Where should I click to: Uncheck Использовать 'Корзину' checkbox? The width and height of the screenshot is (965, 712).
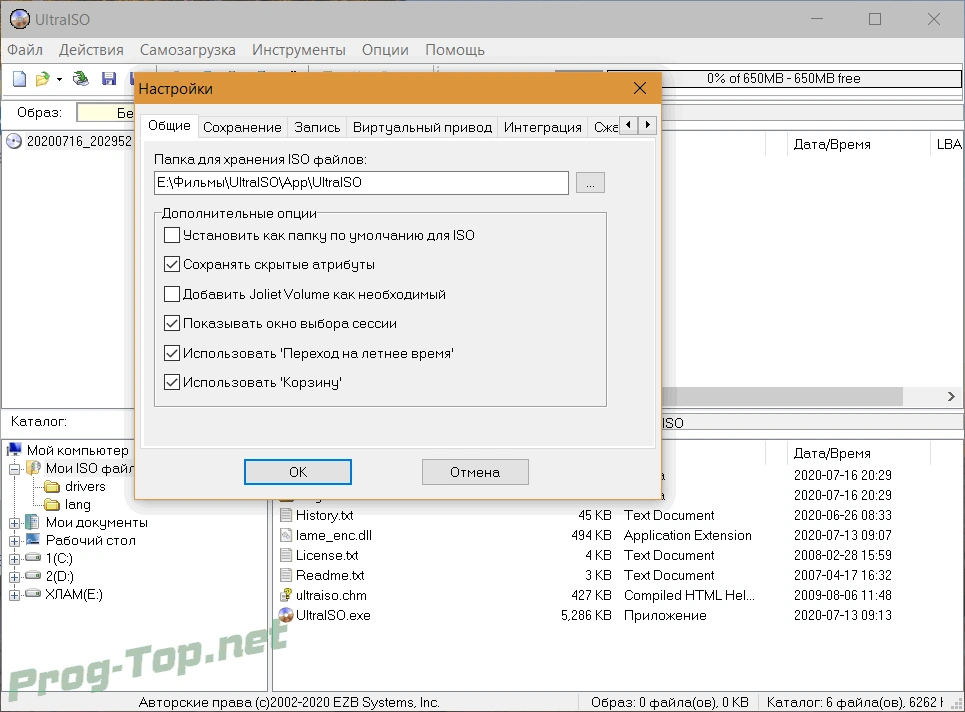coord(172,382)
